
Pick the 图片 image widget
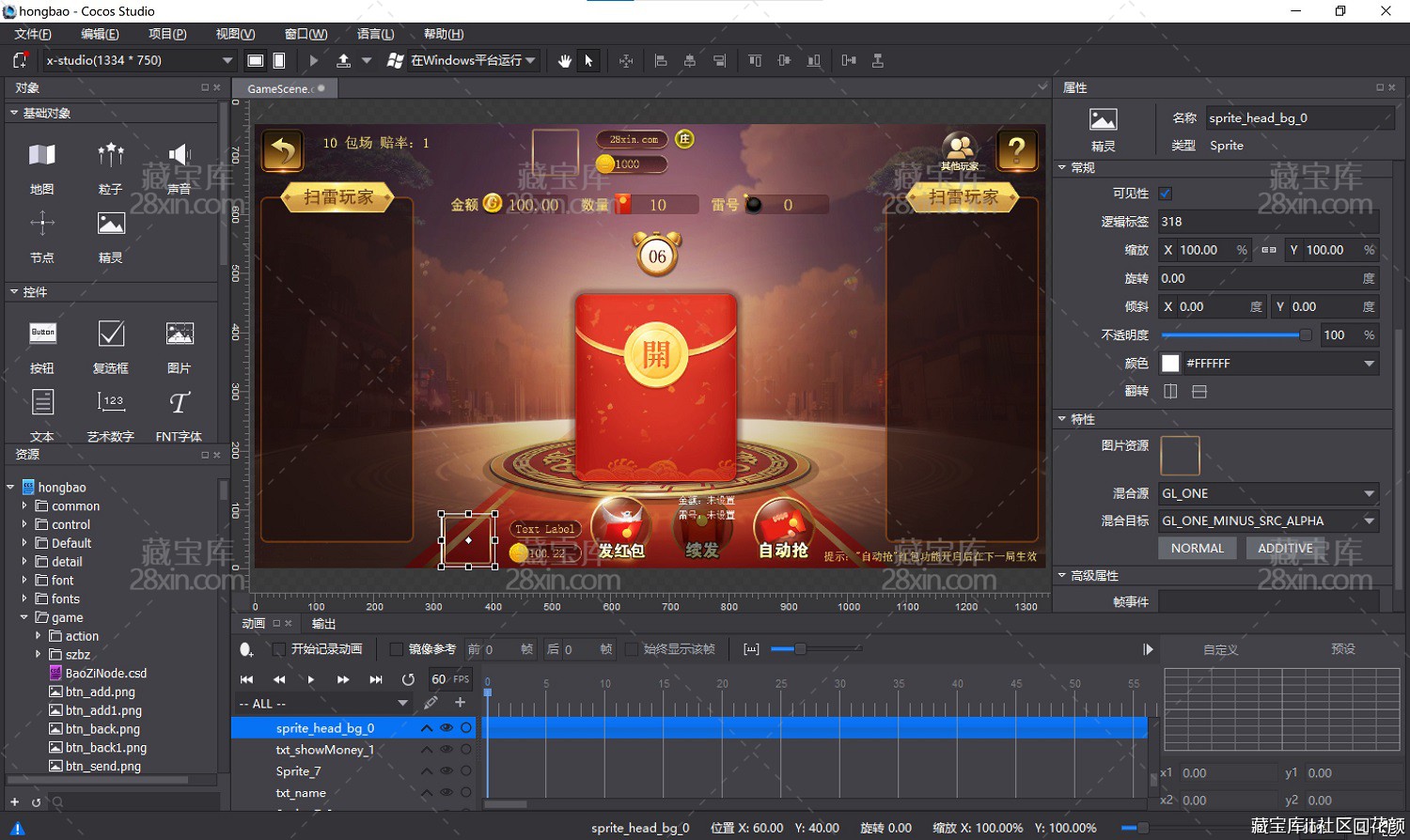coord(179,347)
